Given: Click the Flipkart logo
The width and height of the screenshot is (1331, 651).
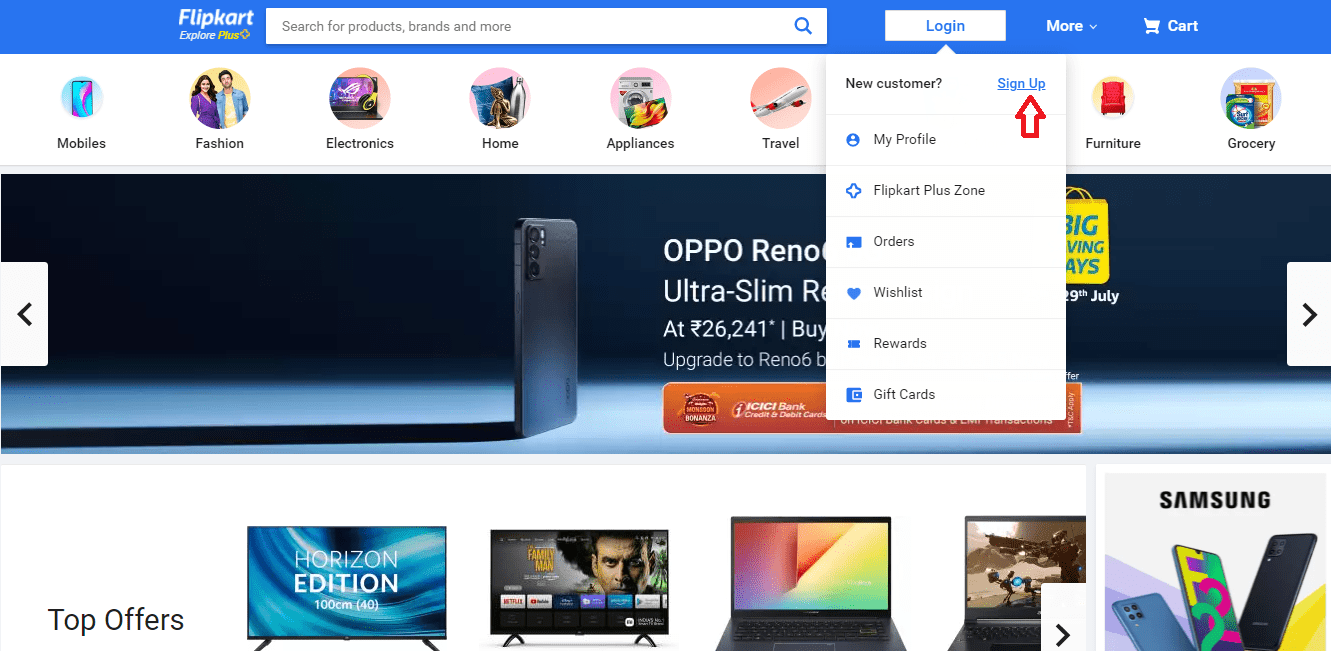Looking at the screenshot, I should 216,18.
